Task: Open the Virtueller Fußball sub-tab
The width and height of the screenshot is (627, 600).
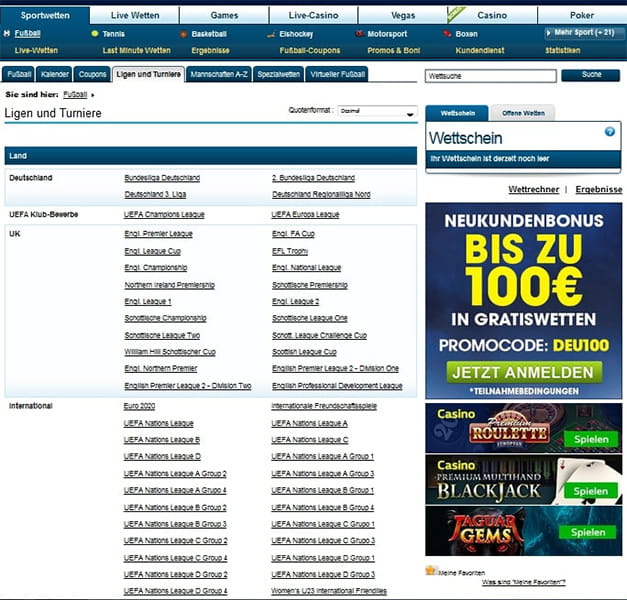Action: point(337,74)
